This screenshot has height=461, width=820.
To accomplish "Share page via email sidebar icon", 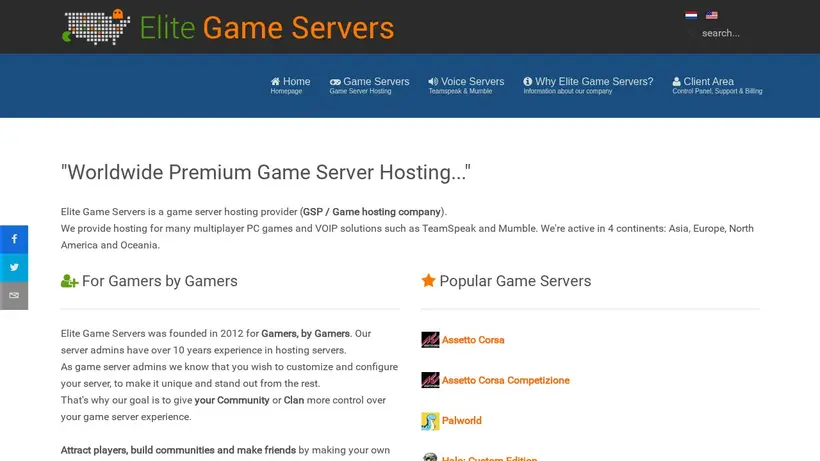I will (x=14, y=295).
